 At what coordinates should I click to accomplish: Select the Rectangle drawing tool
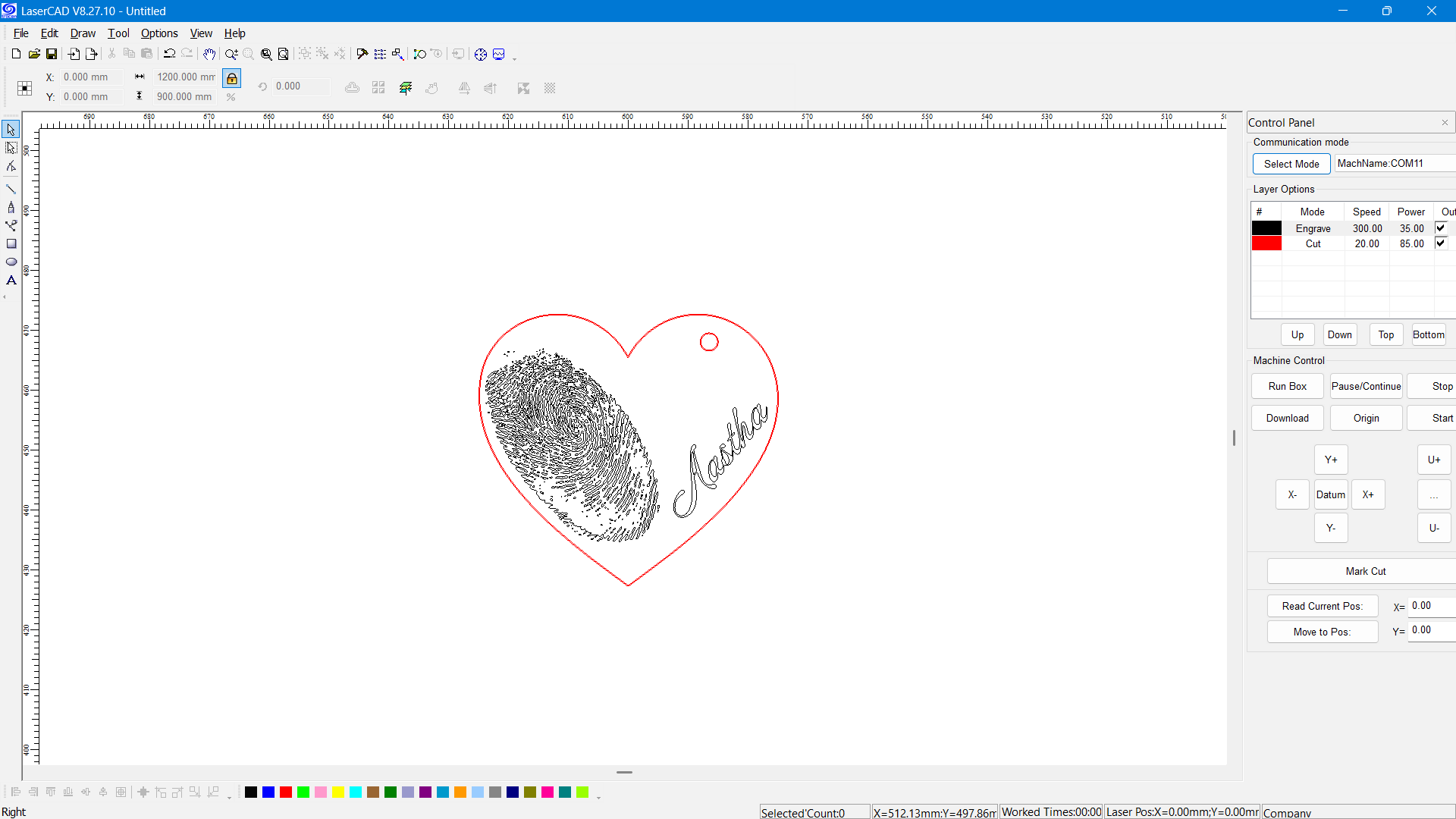11,243
